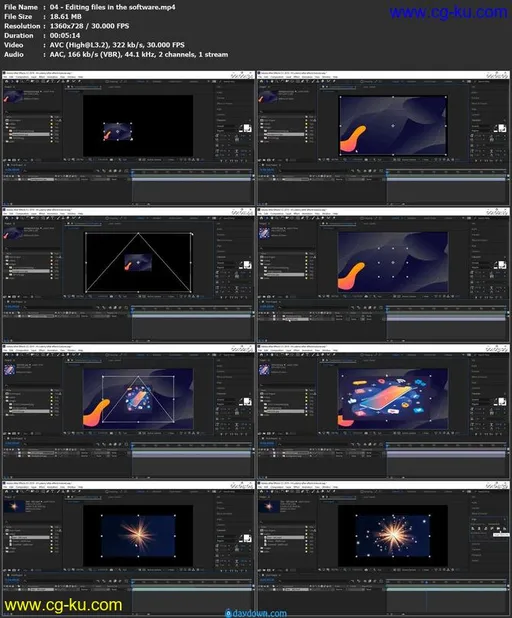
Task: Click the 'Duration' label
Action: [x=19, y=35]
